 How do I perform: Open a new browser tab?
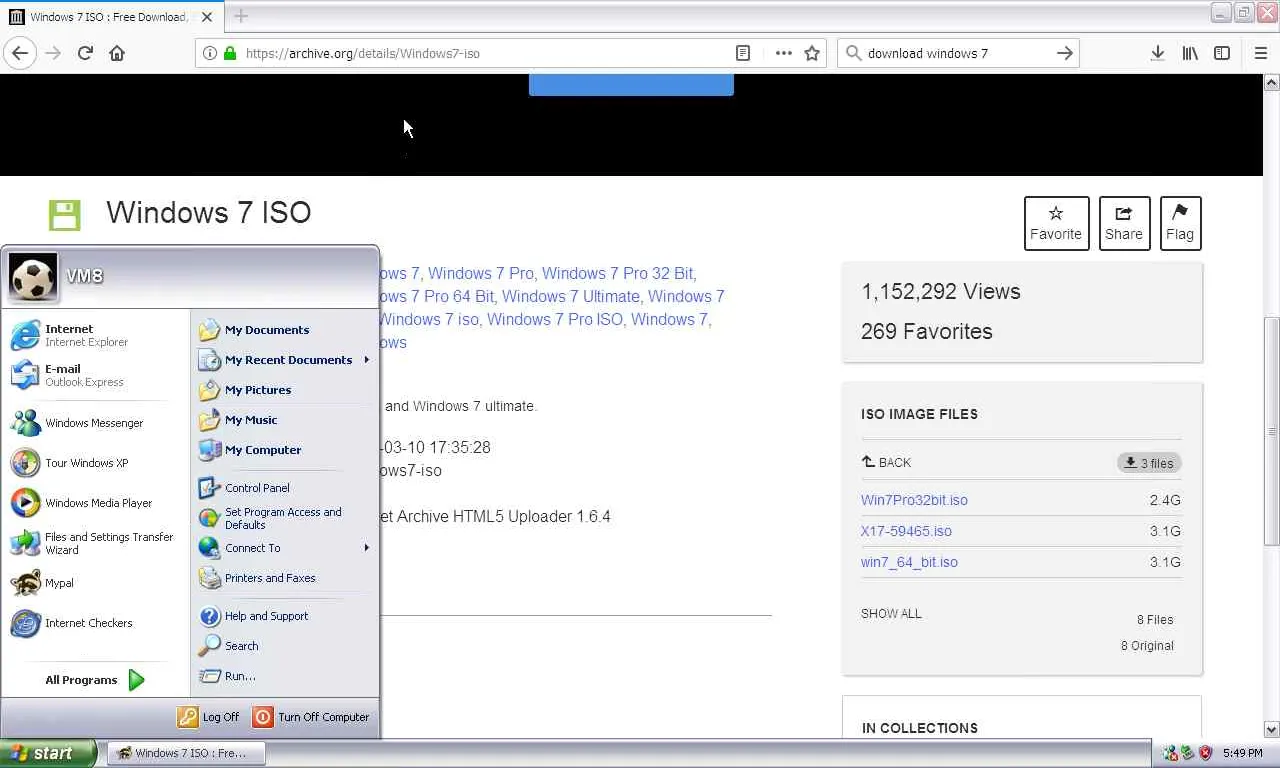coord(241,16)
